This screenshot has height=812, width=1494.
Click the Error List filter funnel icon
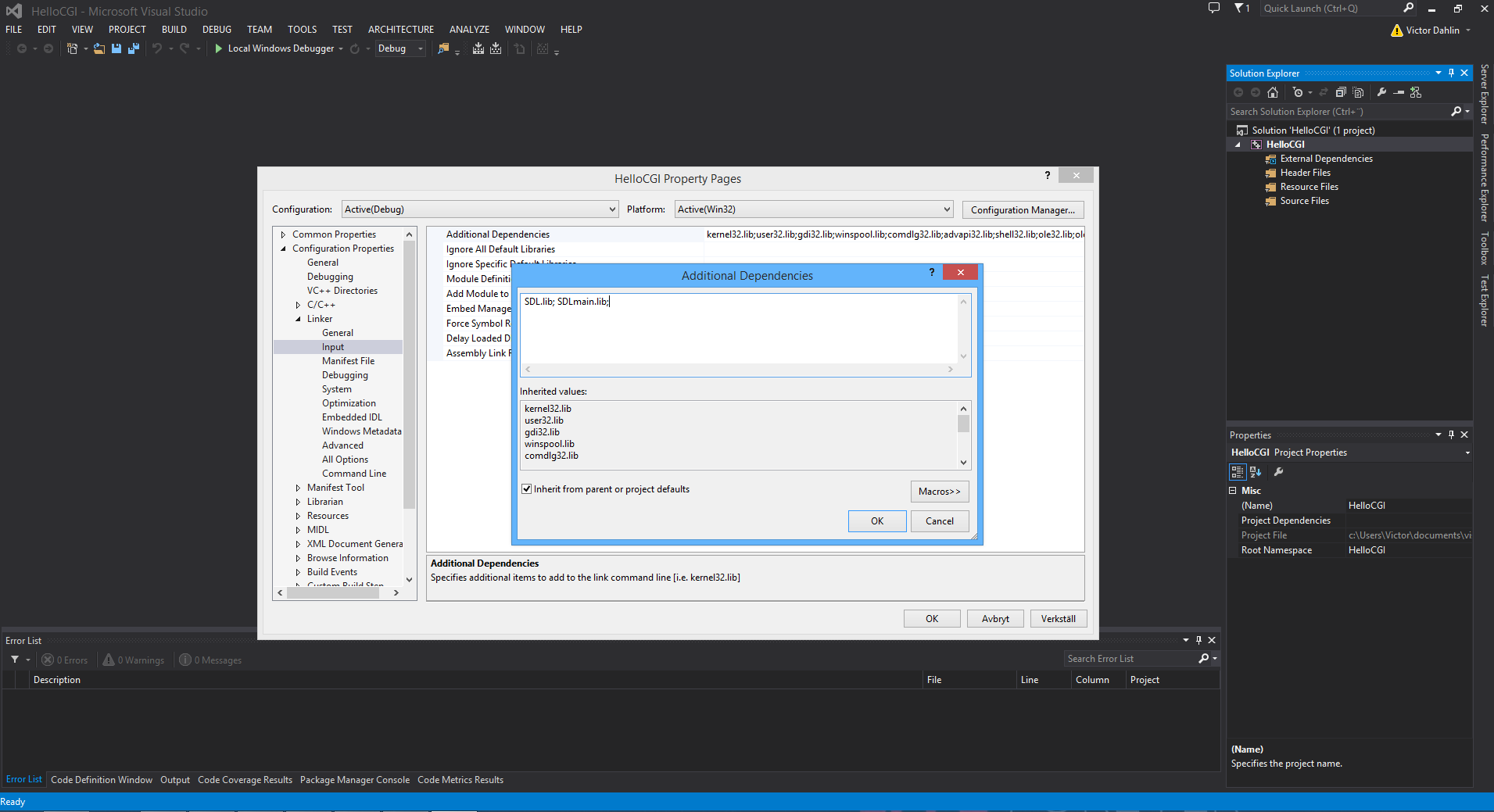pos(15,660)
